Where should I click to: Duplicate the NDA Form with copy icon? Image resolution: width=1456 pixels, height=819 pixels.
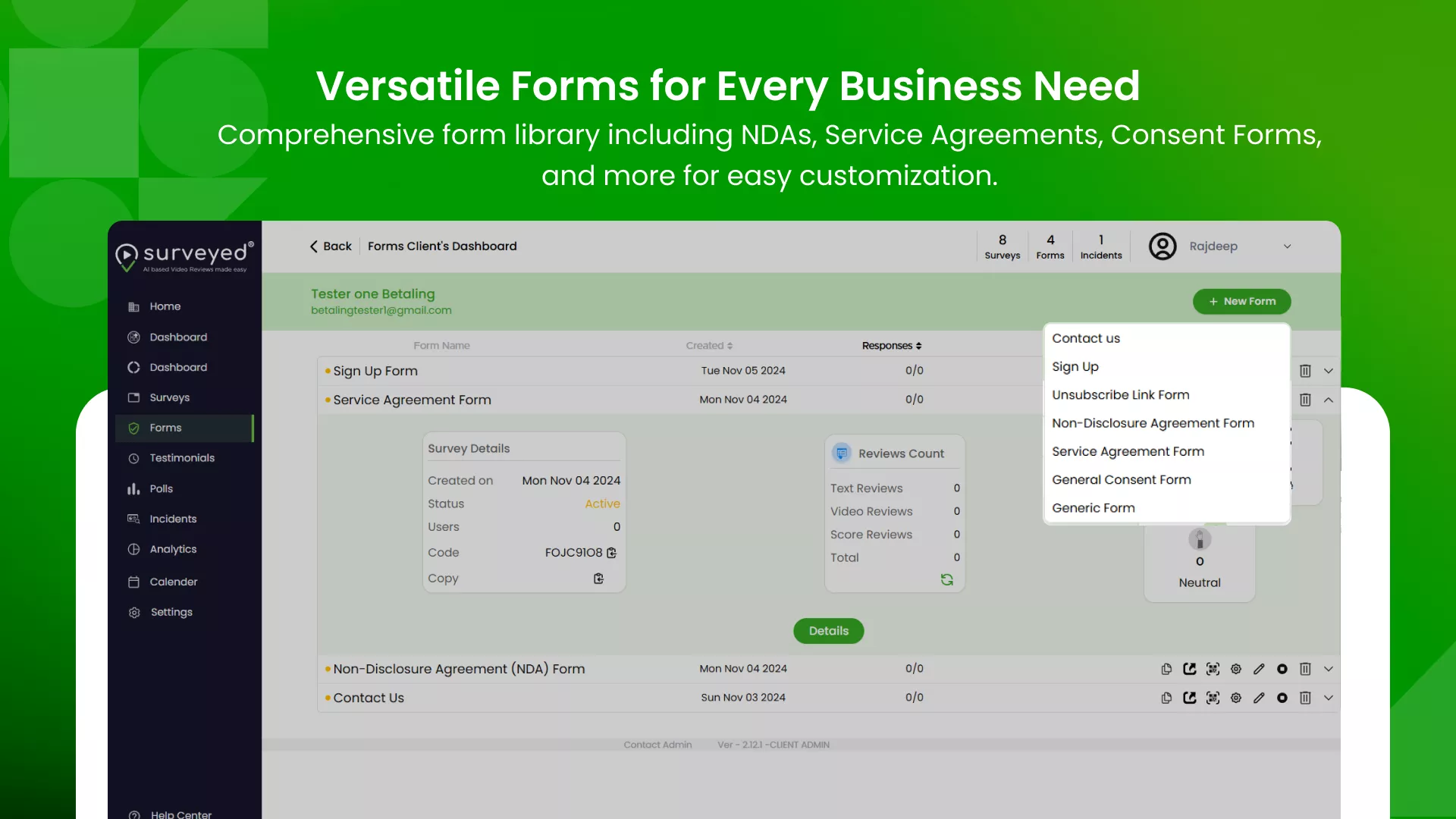coord(1166,669)
